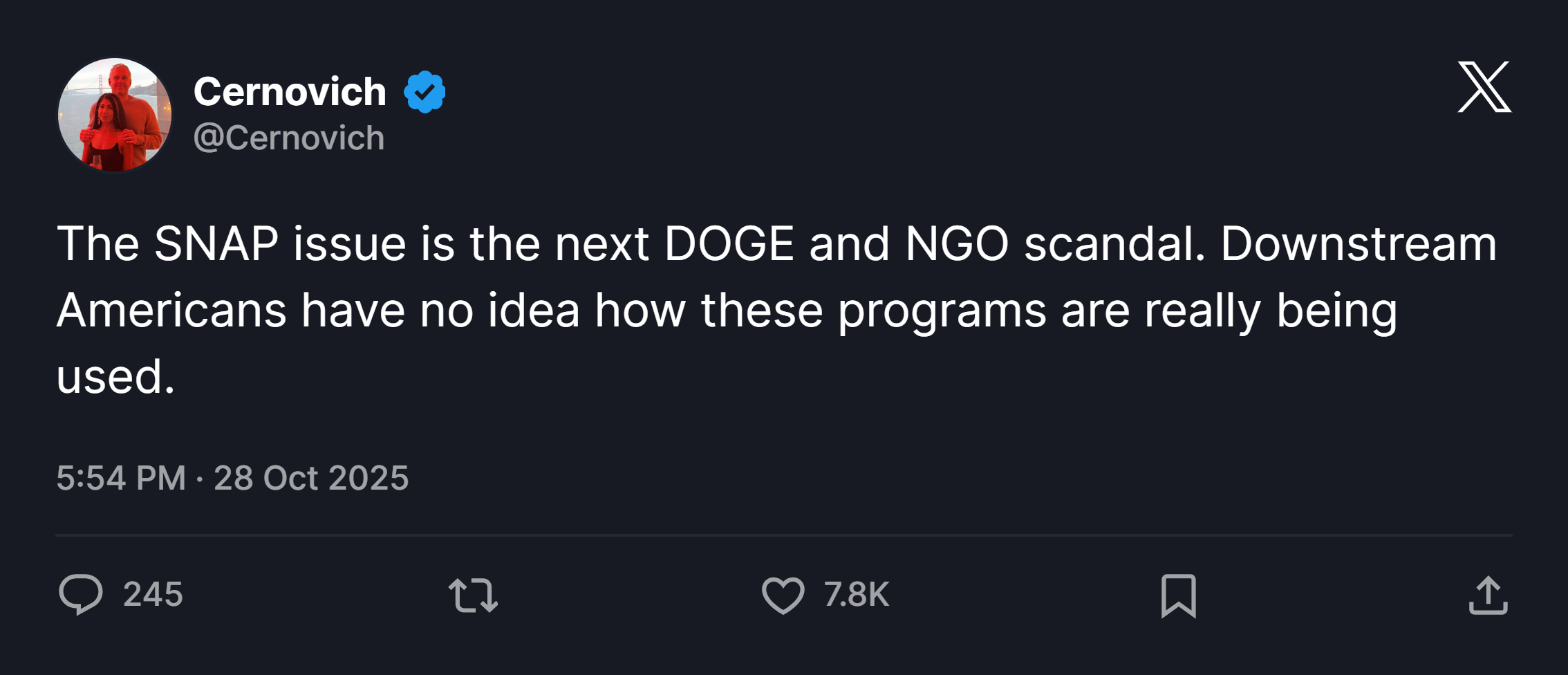1568x675 pixels.
Task: Click the reply speech bubble icon
Action: click(81, 594)
